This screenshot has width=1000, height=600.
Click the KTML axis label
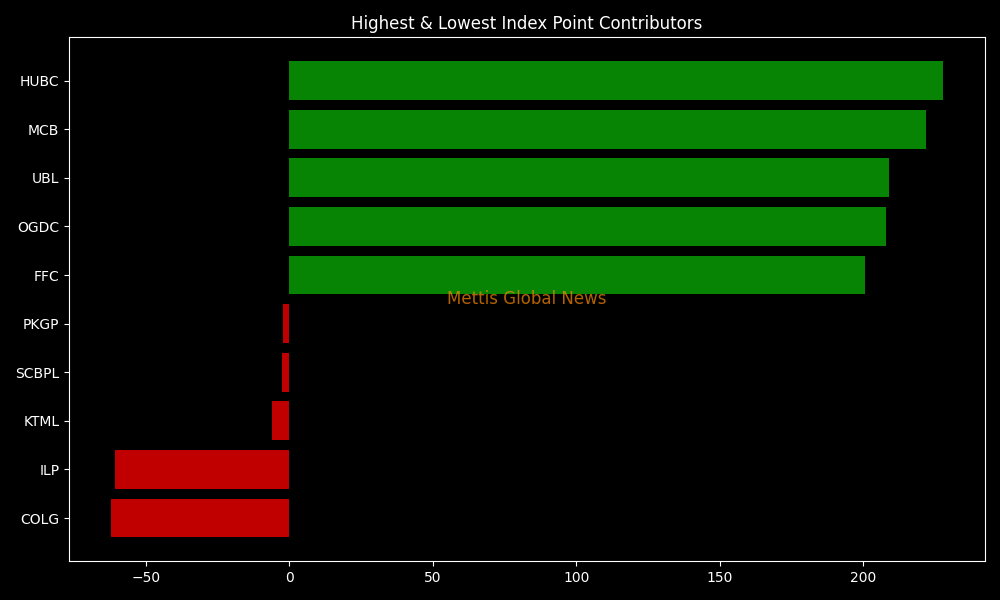pyautogui.click(x=41, y=421)
